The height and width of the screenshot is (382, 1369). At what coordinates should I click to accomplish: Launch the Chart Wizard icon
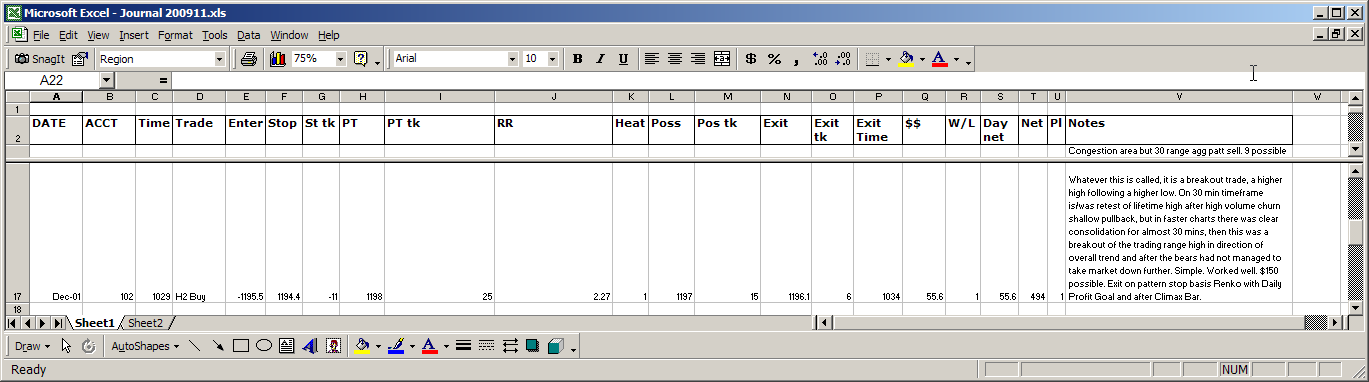coord(278,59)
